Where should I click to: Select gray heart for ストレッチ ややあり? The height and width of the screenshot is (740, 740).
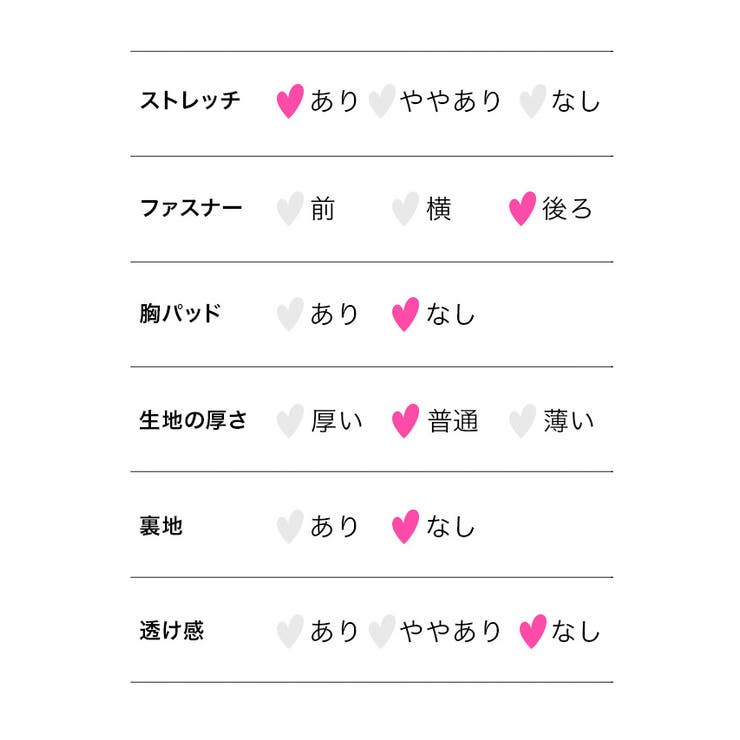point(381,101)
